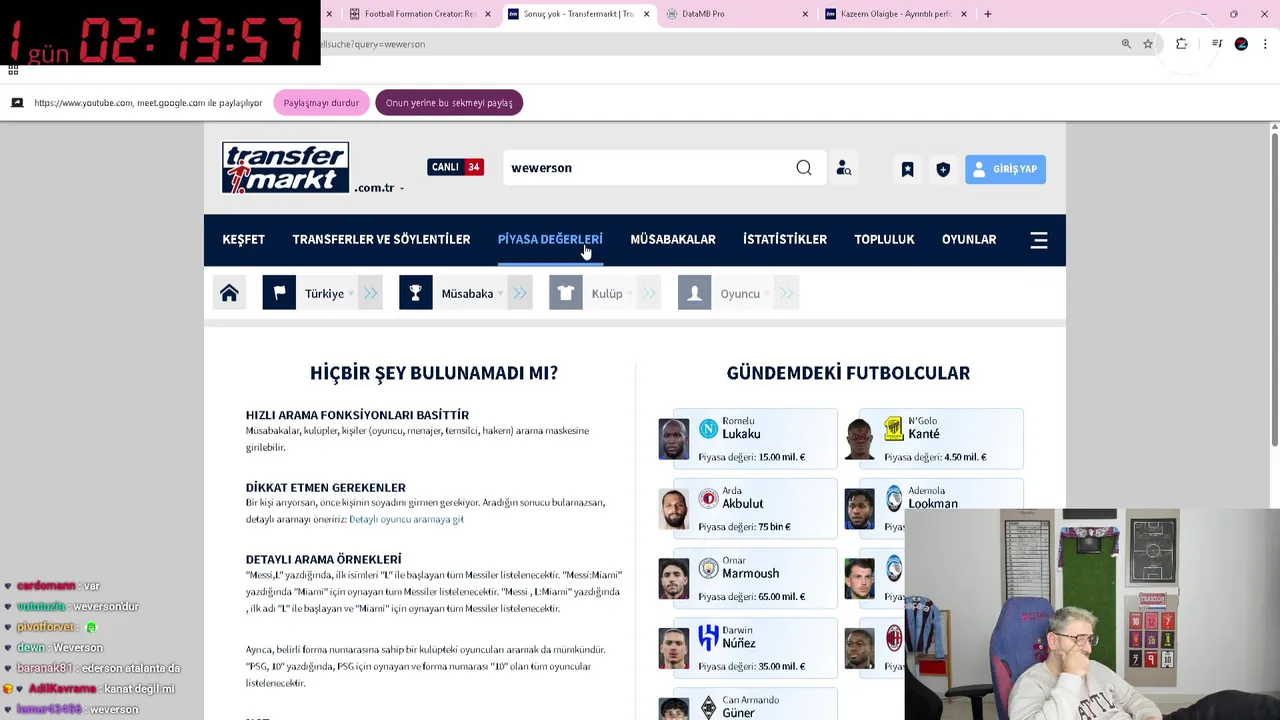Open TOPLULUK menu
This screenshot has height=720, width=1280.
click(884, 240)
